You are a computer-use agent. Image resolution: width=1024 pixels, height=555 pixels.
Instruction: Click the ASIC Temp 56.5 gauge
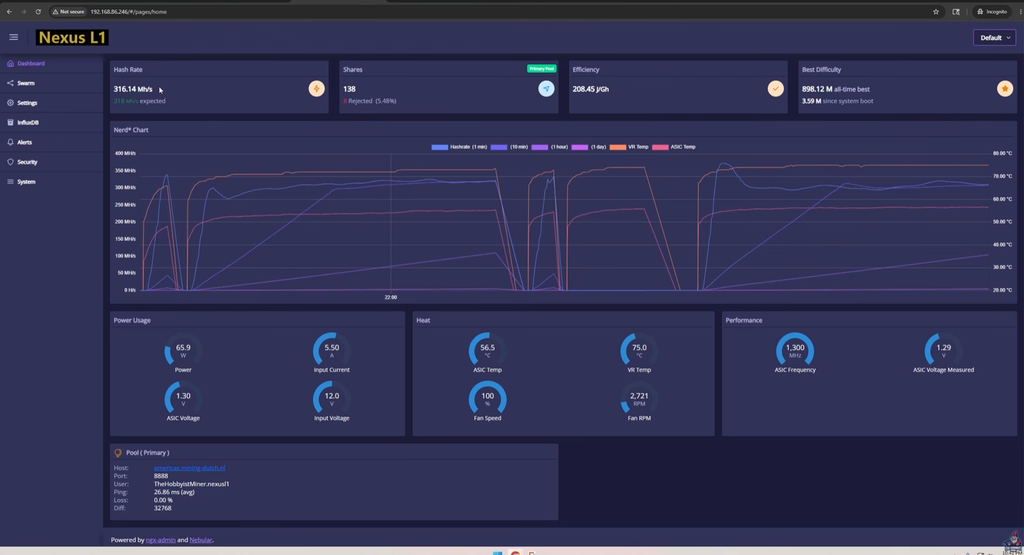487,351
